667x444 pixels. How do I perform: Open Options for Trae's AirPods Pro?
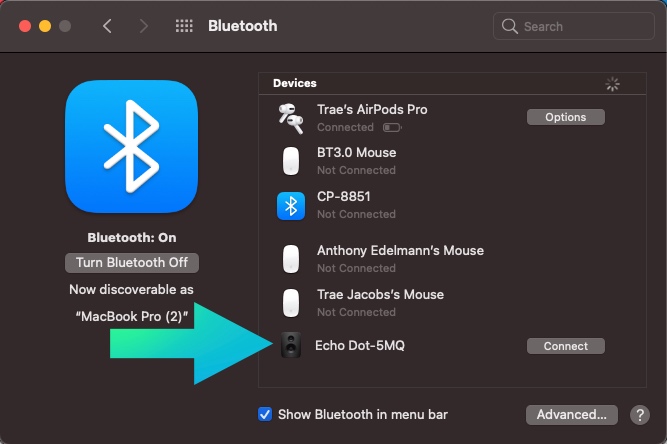565,117
